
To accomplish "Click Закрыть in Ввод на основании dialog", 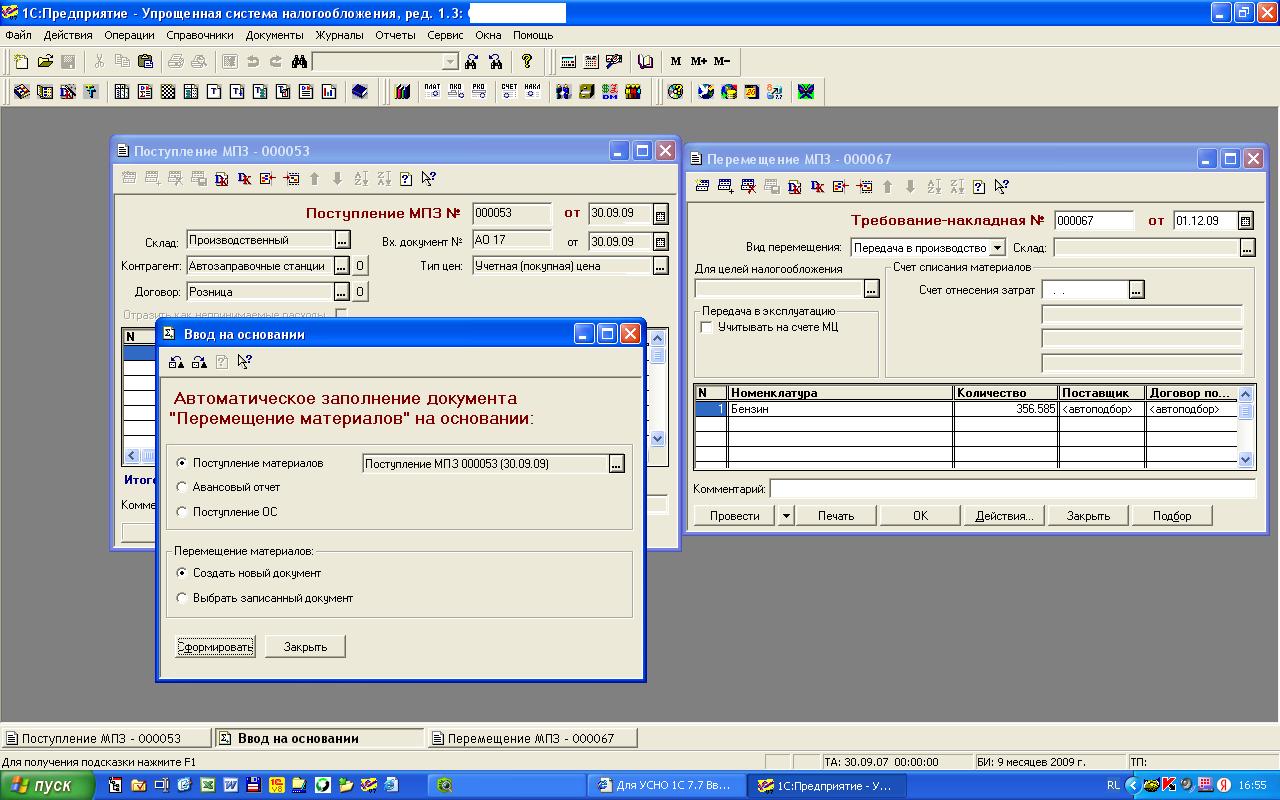I will (306, 647).
